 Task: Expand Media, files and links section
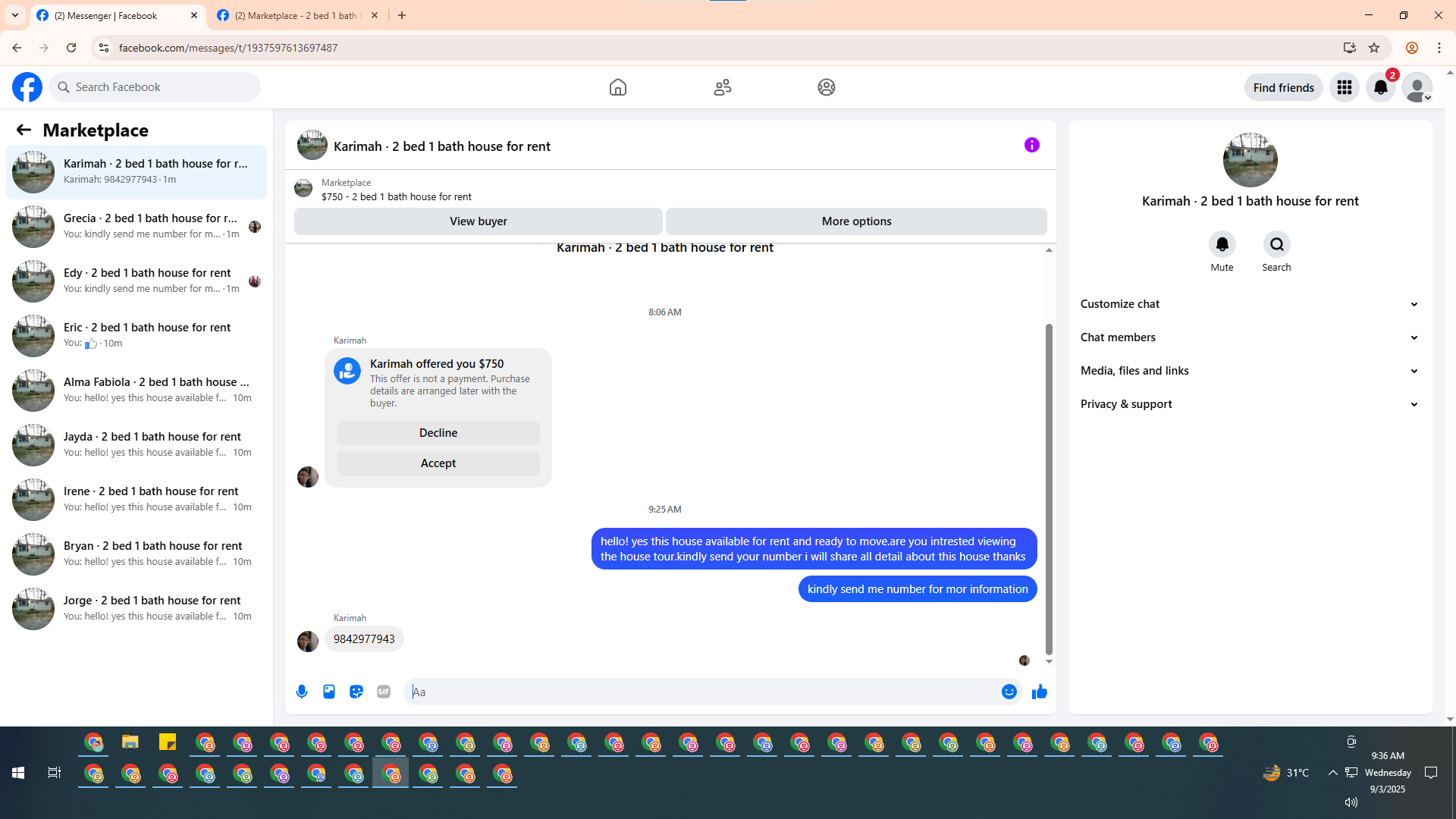point(1250,371)
